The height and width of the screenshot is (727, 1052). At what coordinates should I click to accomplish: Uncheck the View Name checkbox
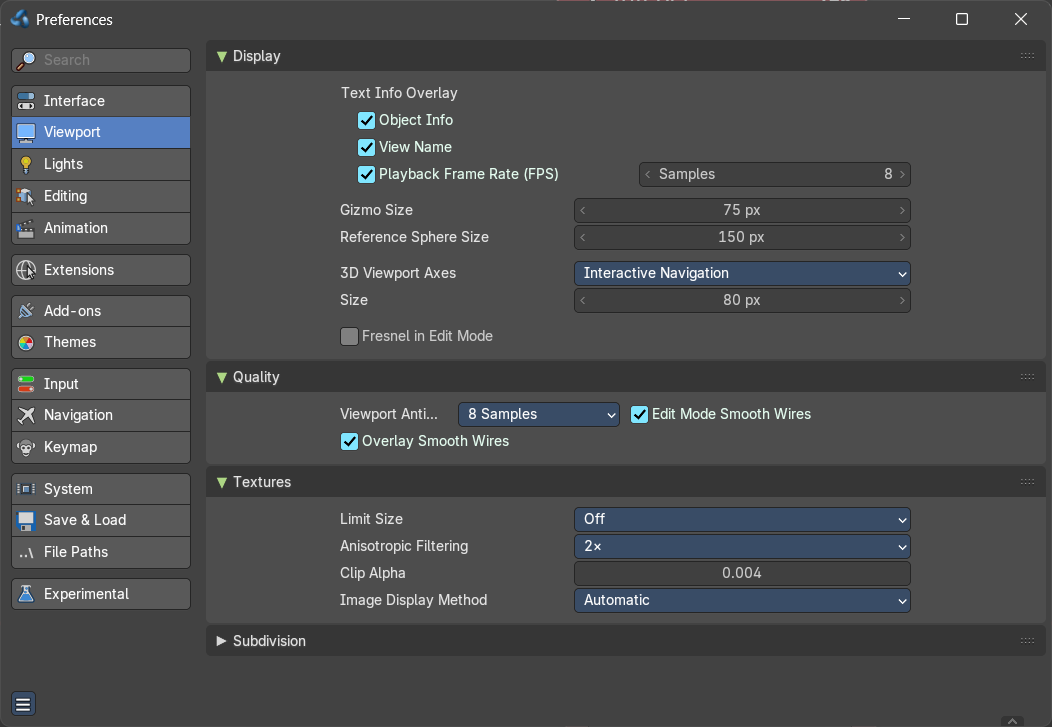[x=366, y=147]
